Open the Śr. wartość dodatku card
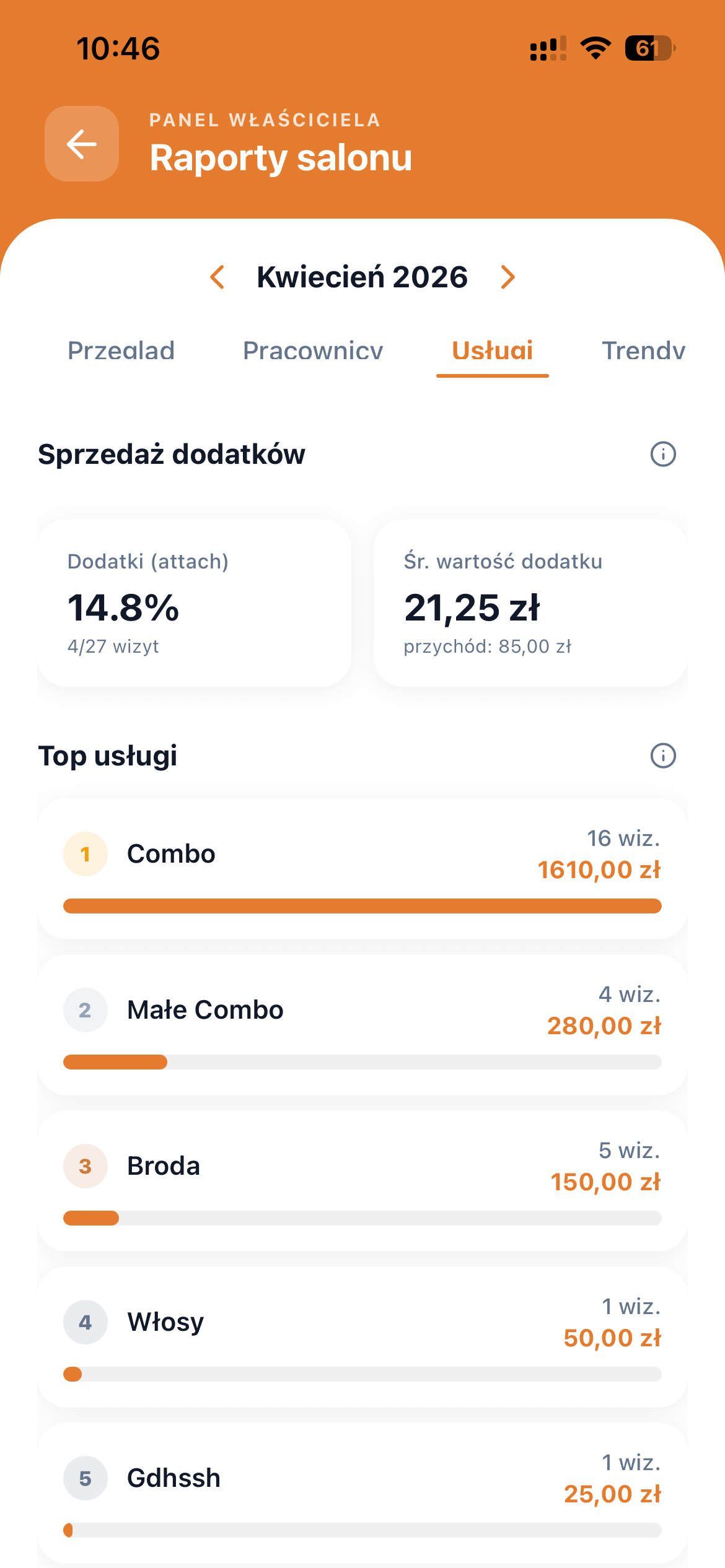The image size is (725, 1568). [530, 603]
